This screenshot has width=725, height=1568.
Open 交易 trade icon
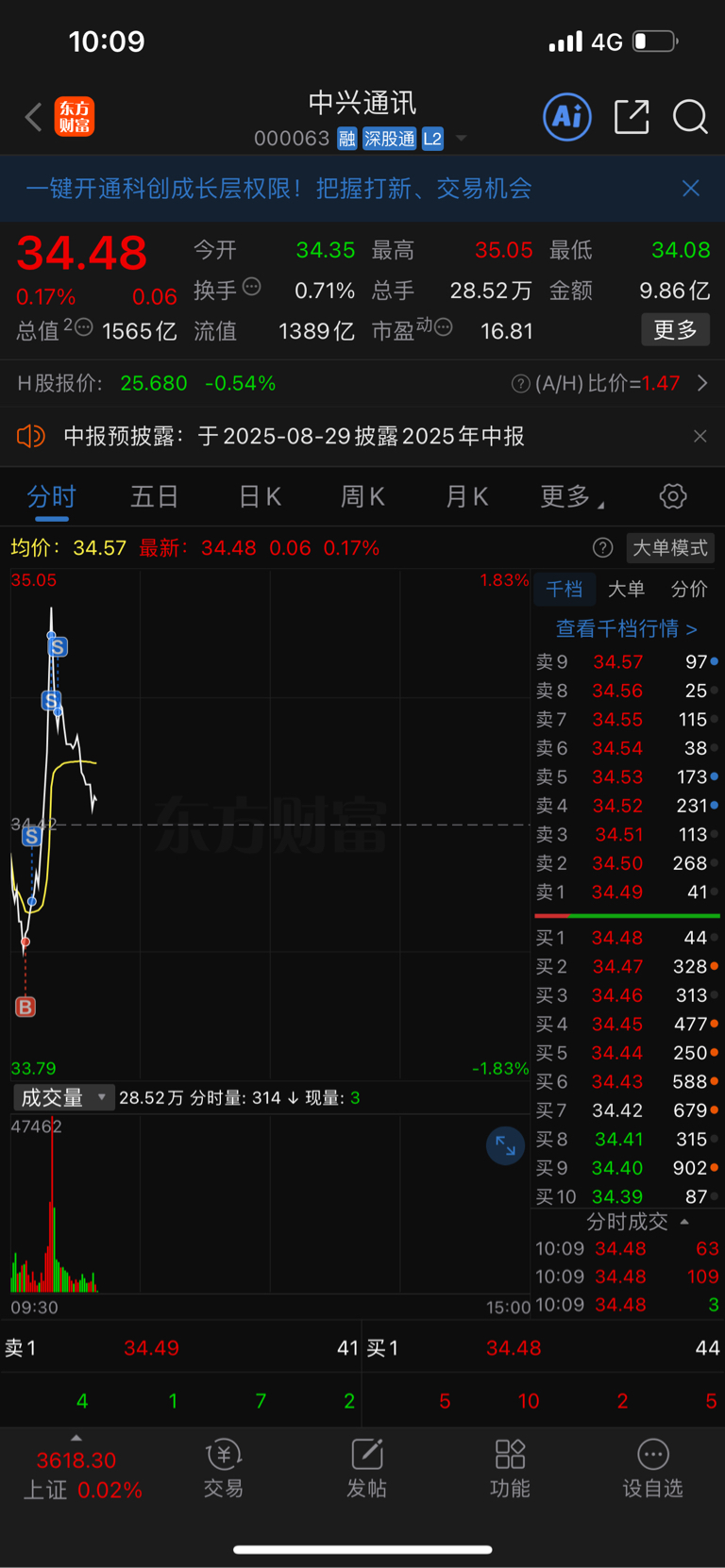(x=224, y=1468)
